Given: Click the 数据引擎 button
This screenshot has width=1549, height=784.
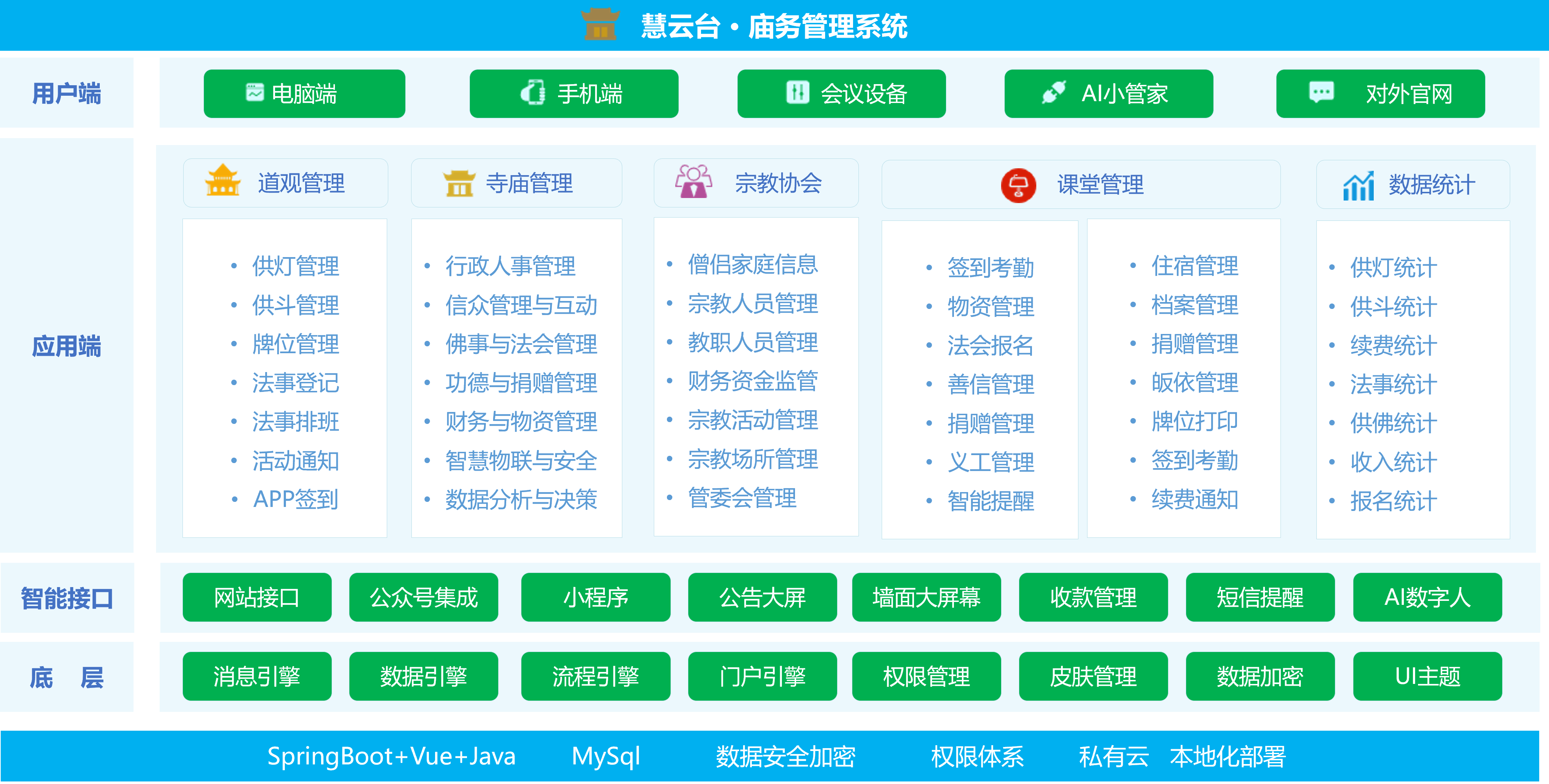Looking at the screenshot, I should click(423, 676).
